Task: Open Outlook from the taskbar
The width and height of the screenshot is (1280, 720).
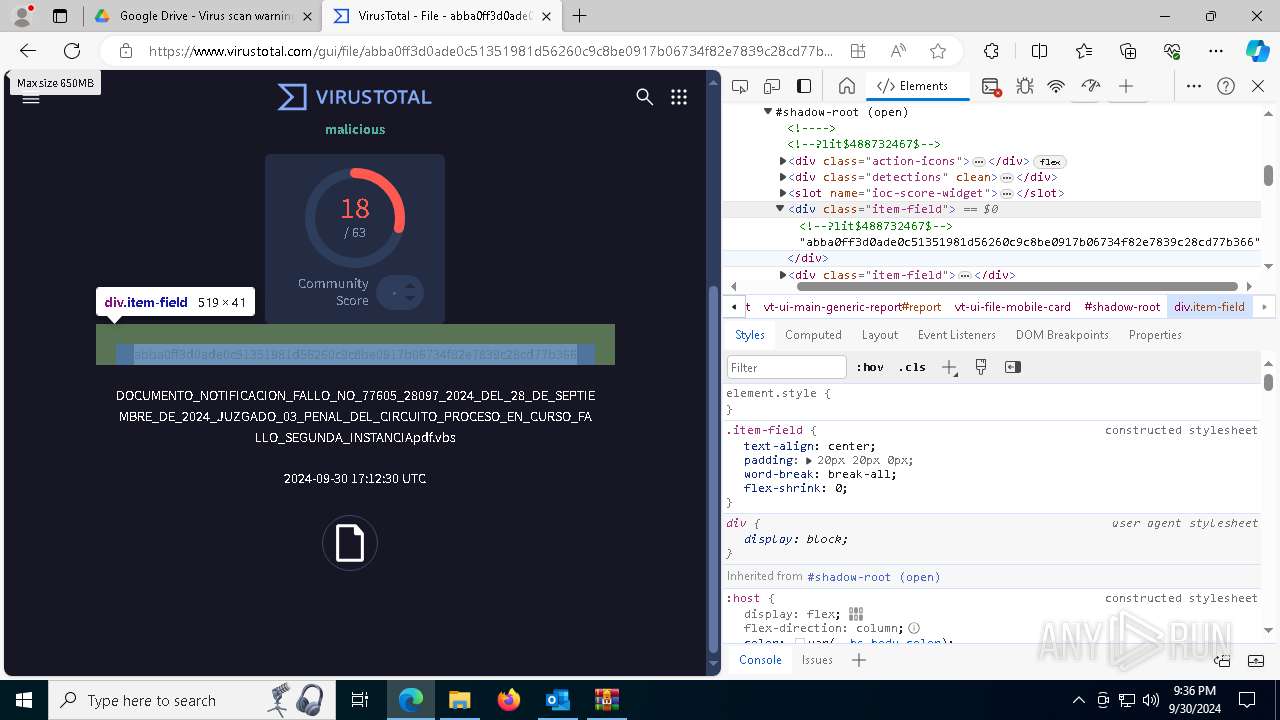Action: 557,700
